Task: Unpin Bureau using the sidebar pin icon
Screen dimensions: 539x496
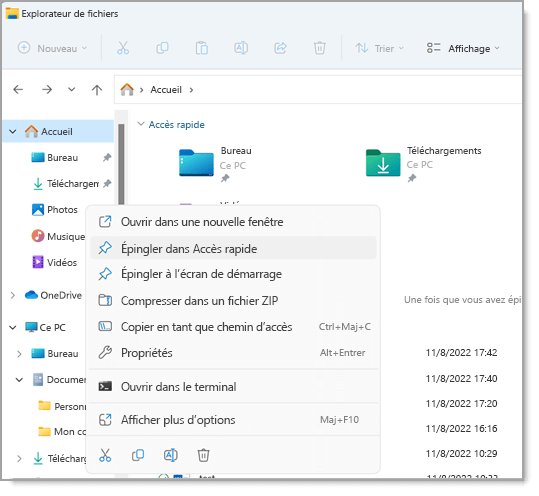Action: [107, 157]
